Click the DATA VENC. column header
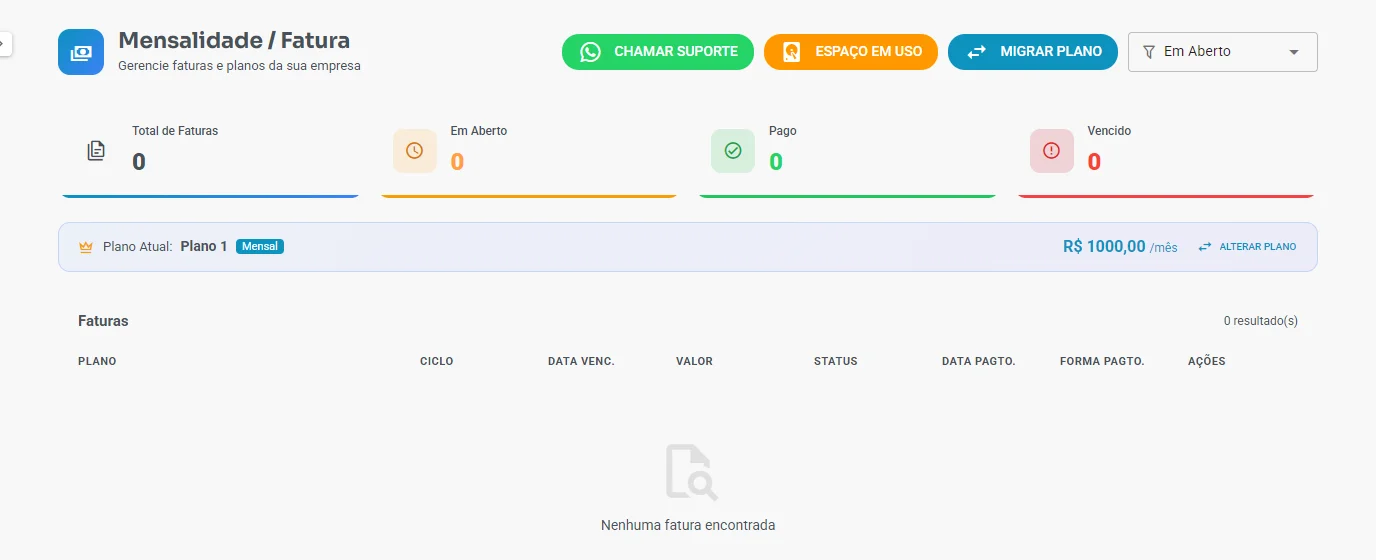Viewport: 1376px width, 560px height. point(581,361)
